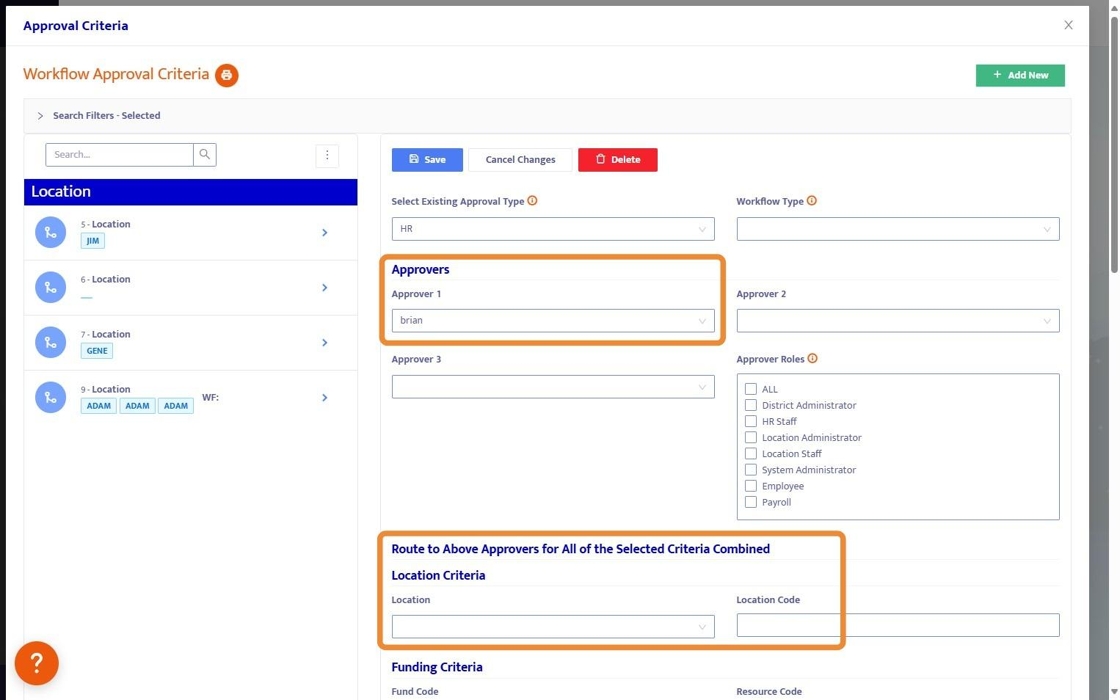Check the System Administrator role
This screenshot has width=1120, height=700.
751,470
